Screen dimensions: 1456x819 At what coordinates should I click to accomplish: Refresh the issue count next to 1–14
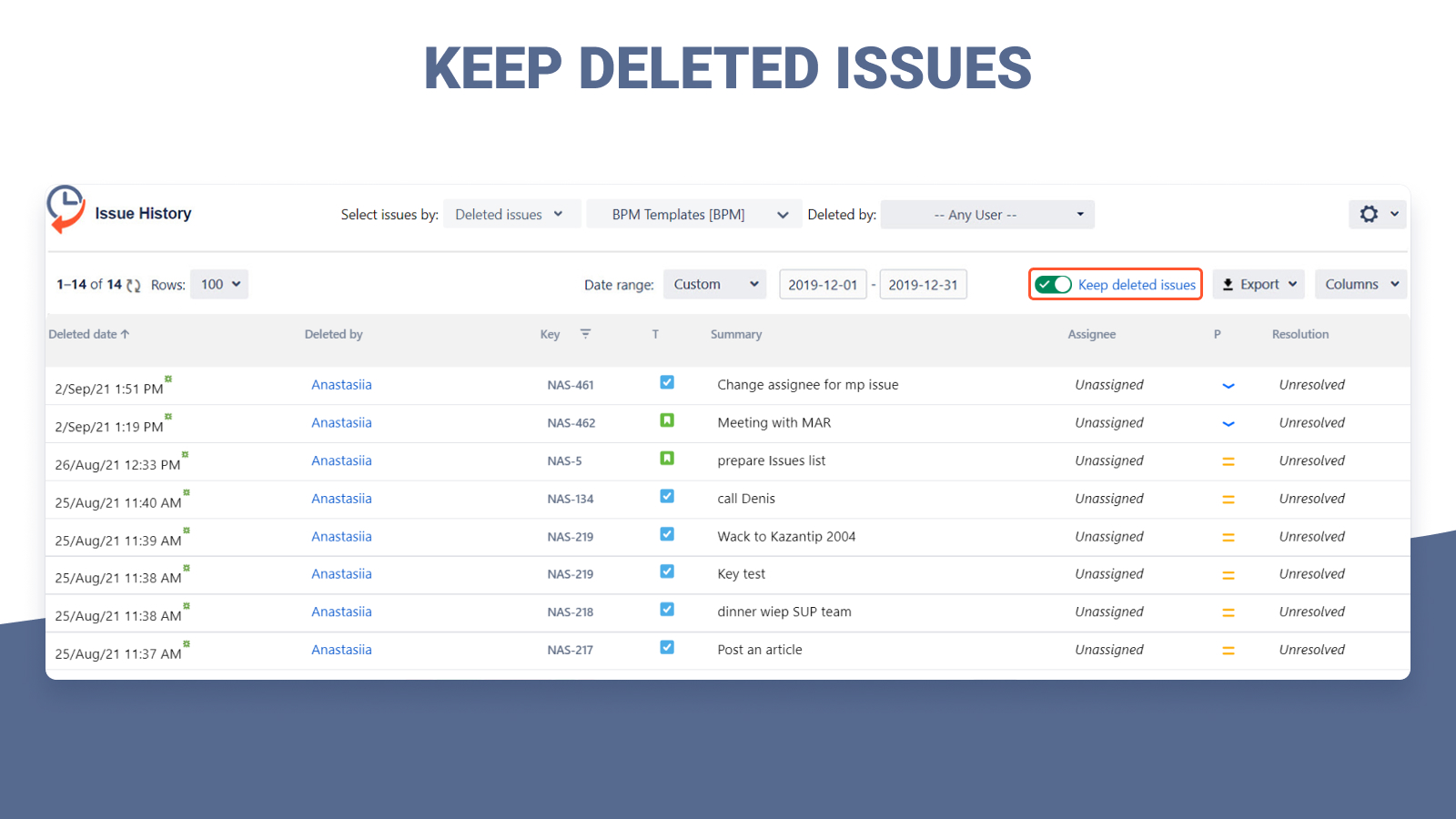point(134,284)
